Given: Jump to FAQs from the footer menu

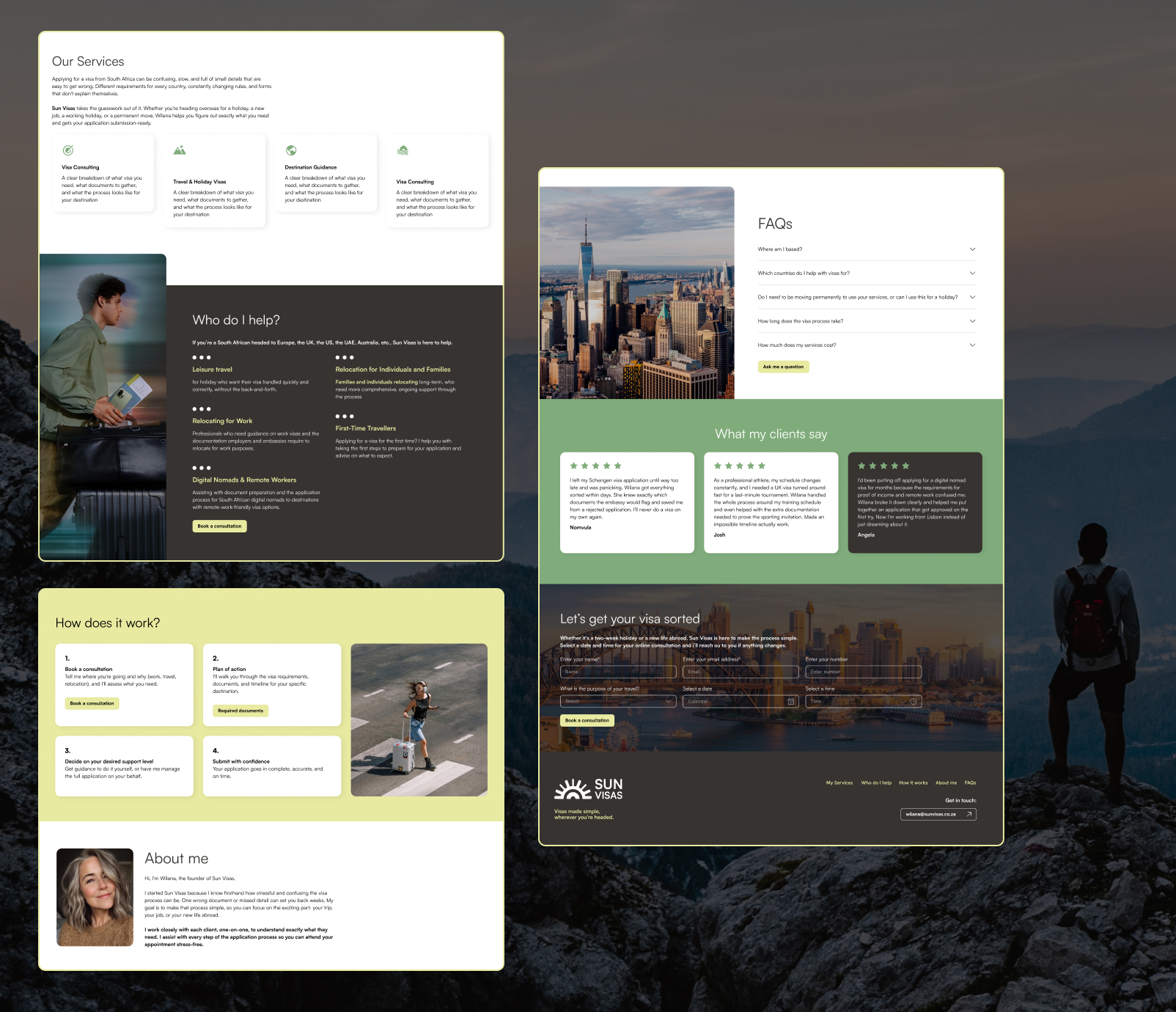Looking at the screenshot, I should (x=970, y=783).
